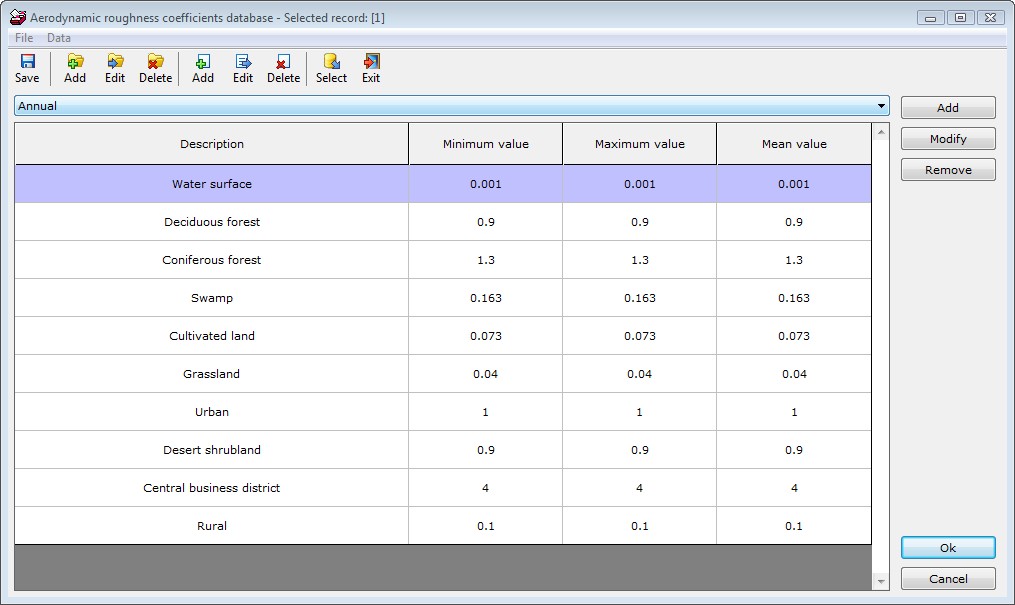Select the Coniferous forest row

(x=212, y=260)
